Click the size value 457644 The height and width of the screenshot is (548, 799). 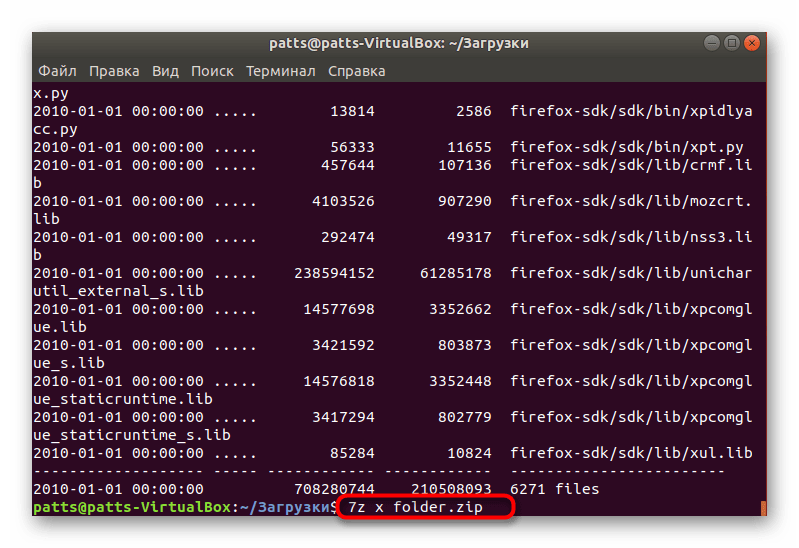(348, 165)
